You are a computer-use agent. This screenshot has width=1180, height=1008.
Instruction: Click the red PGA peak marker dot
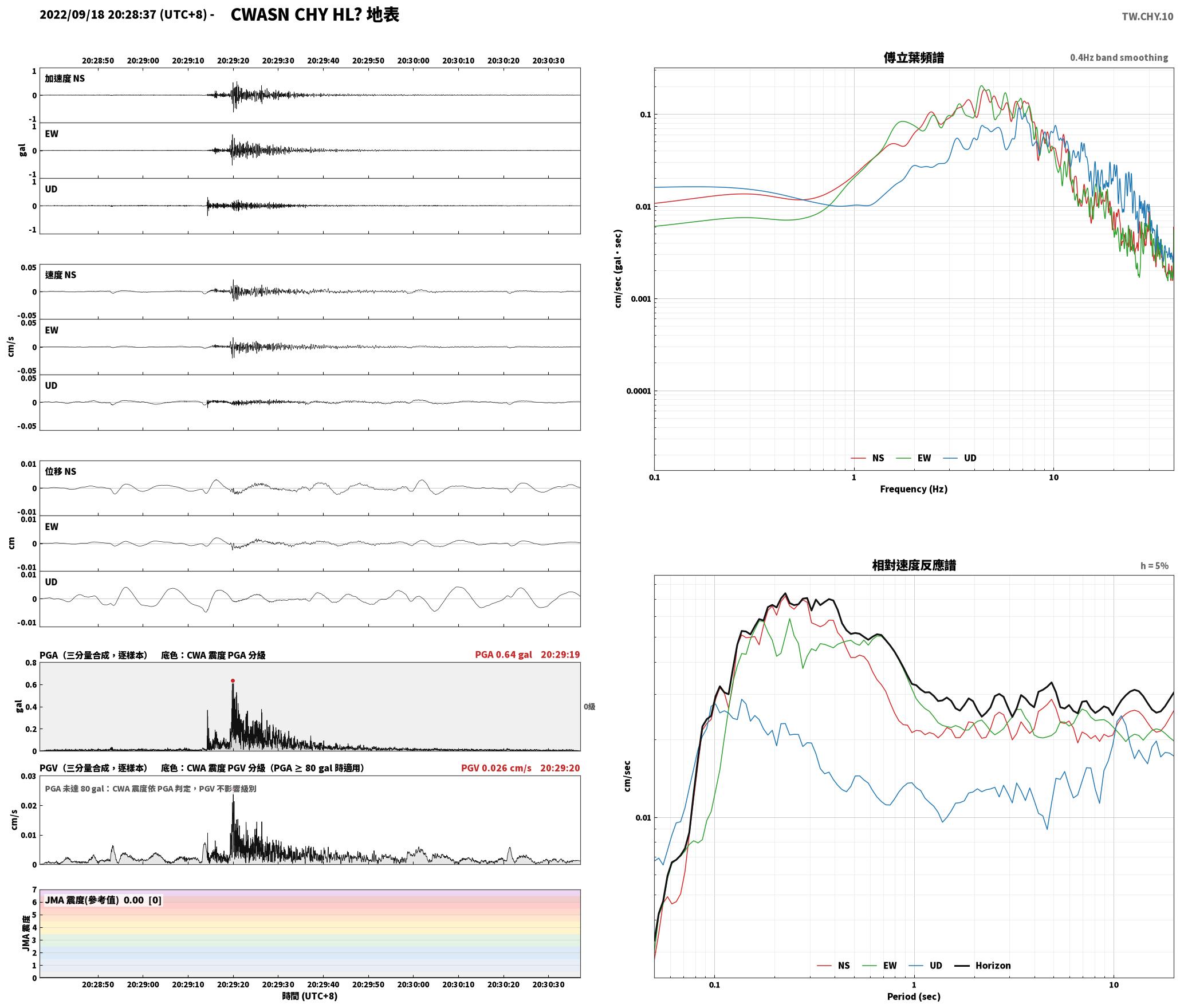tap(233, 680)
